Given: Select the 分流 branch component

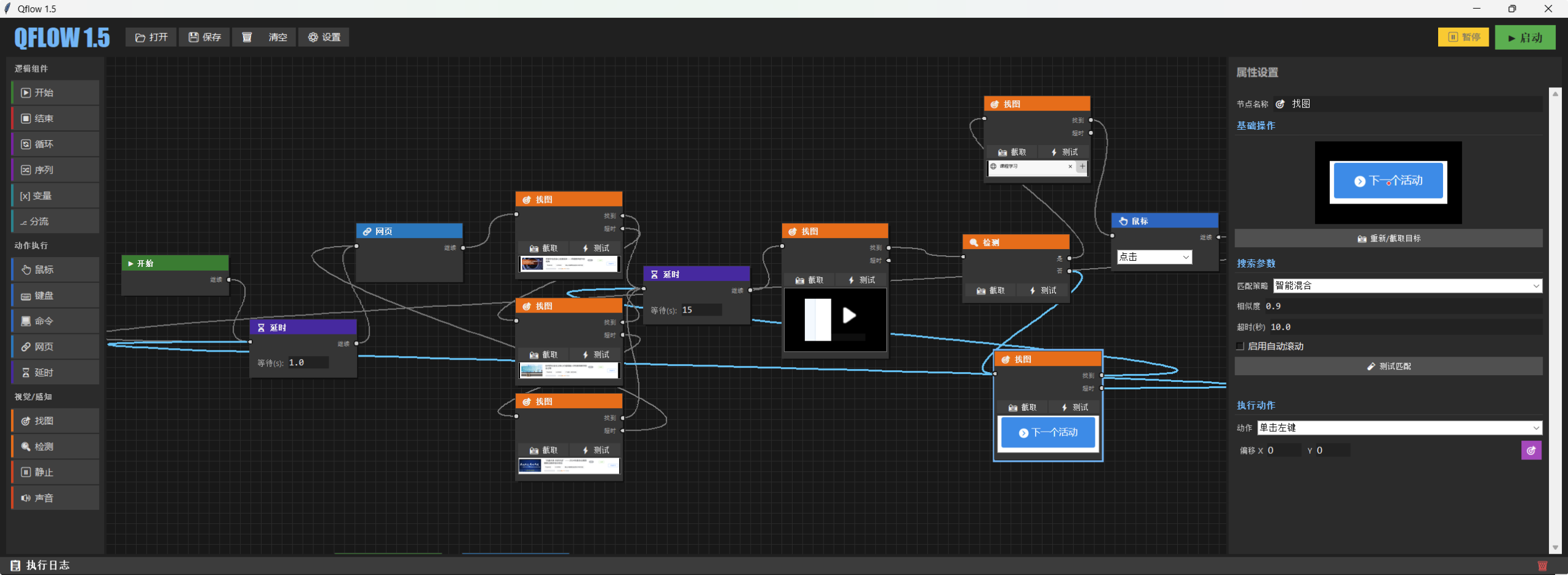Looking at the screenshot, I should 55,221.
